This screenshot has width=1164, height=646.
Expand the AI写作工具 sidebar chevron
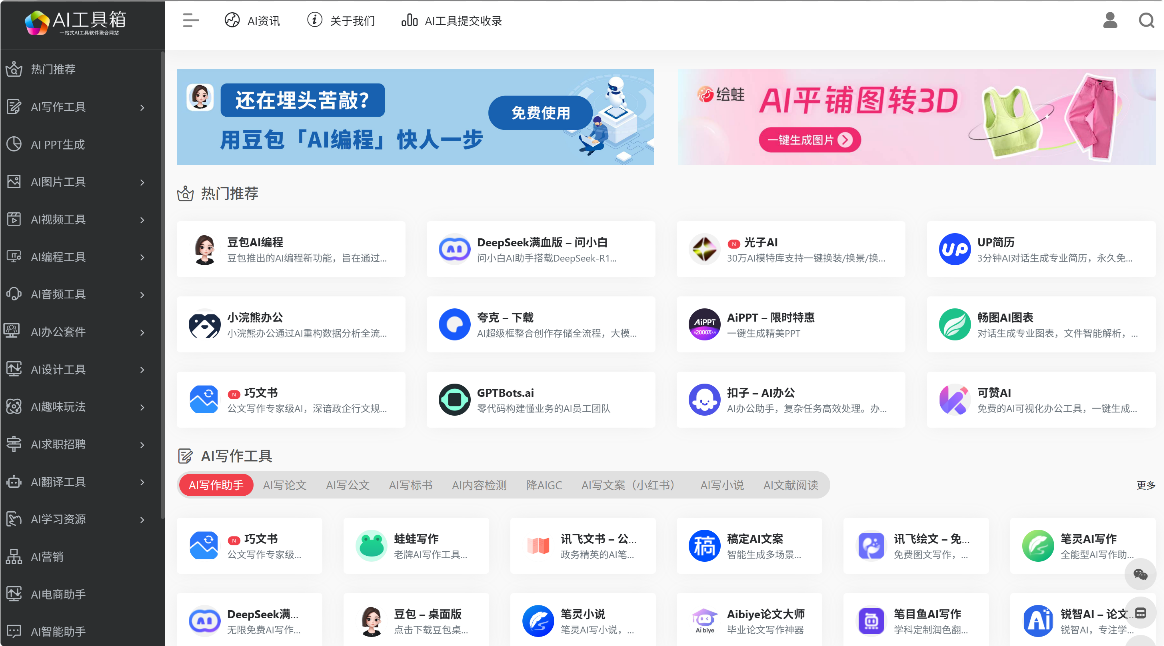143,108
